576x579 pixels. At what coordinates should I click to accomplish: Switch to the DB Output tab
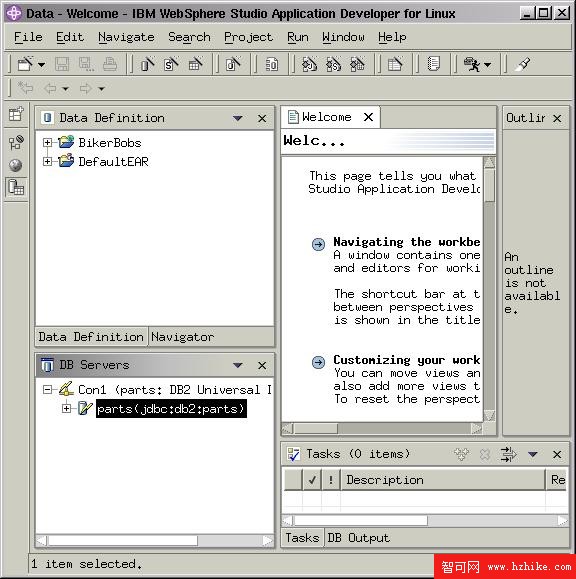tap(358, 538)
